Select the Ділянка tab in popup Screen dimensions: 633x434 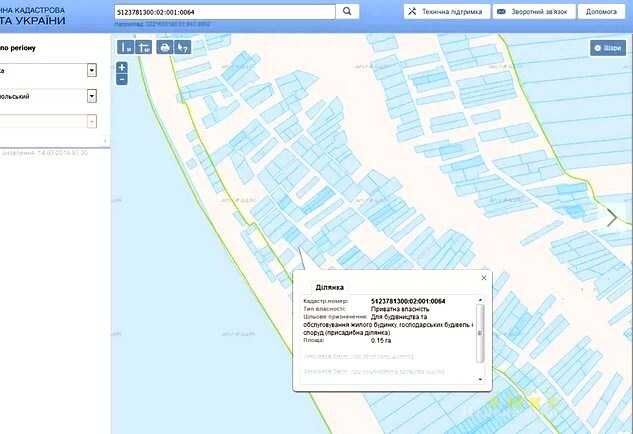(x=329, y=287)
